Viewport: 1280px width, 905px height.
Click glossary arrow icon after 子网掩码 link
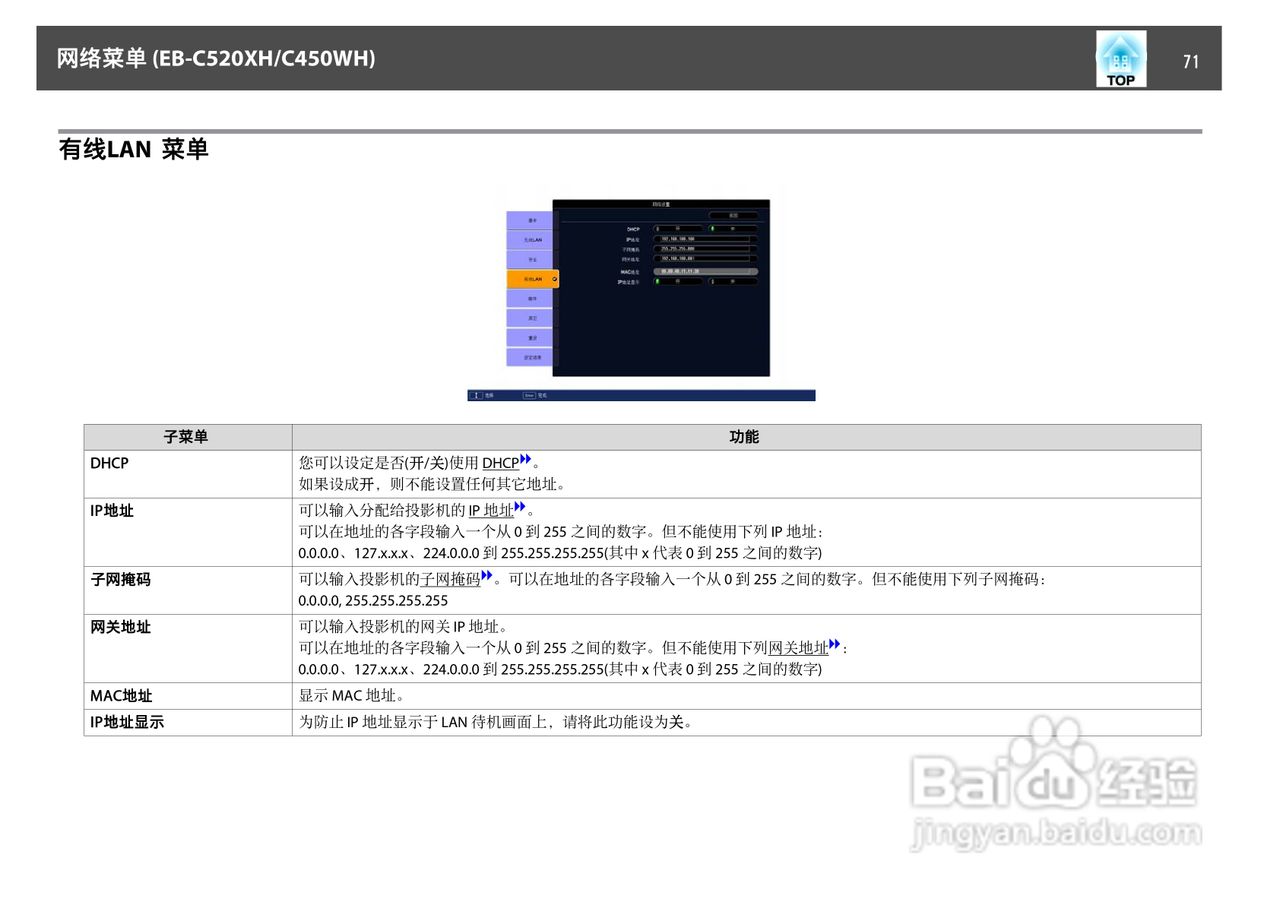487,576
